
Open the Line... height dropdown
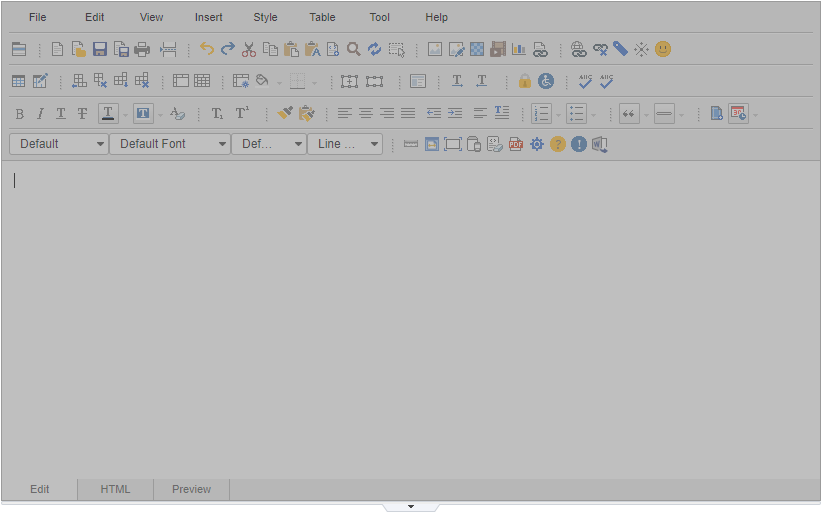click(x=345, y=144)
